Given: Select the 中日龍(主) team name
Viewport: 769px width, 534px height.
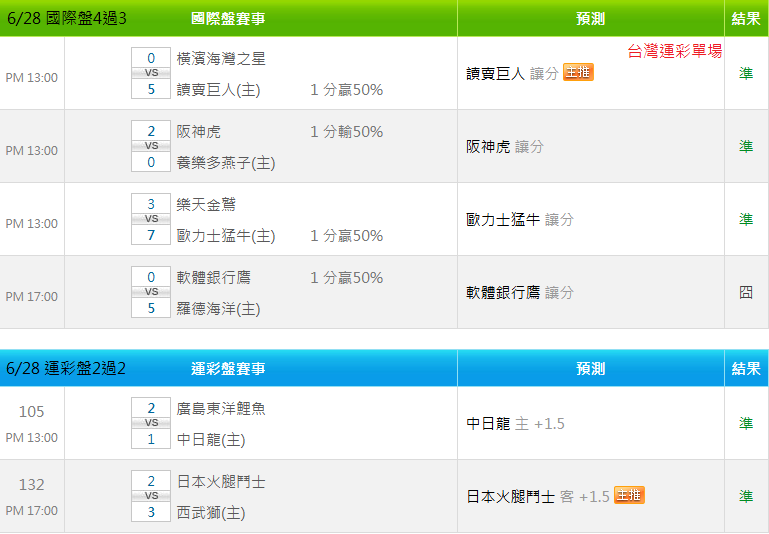Looking at the screenshot, I should point(211,440).
